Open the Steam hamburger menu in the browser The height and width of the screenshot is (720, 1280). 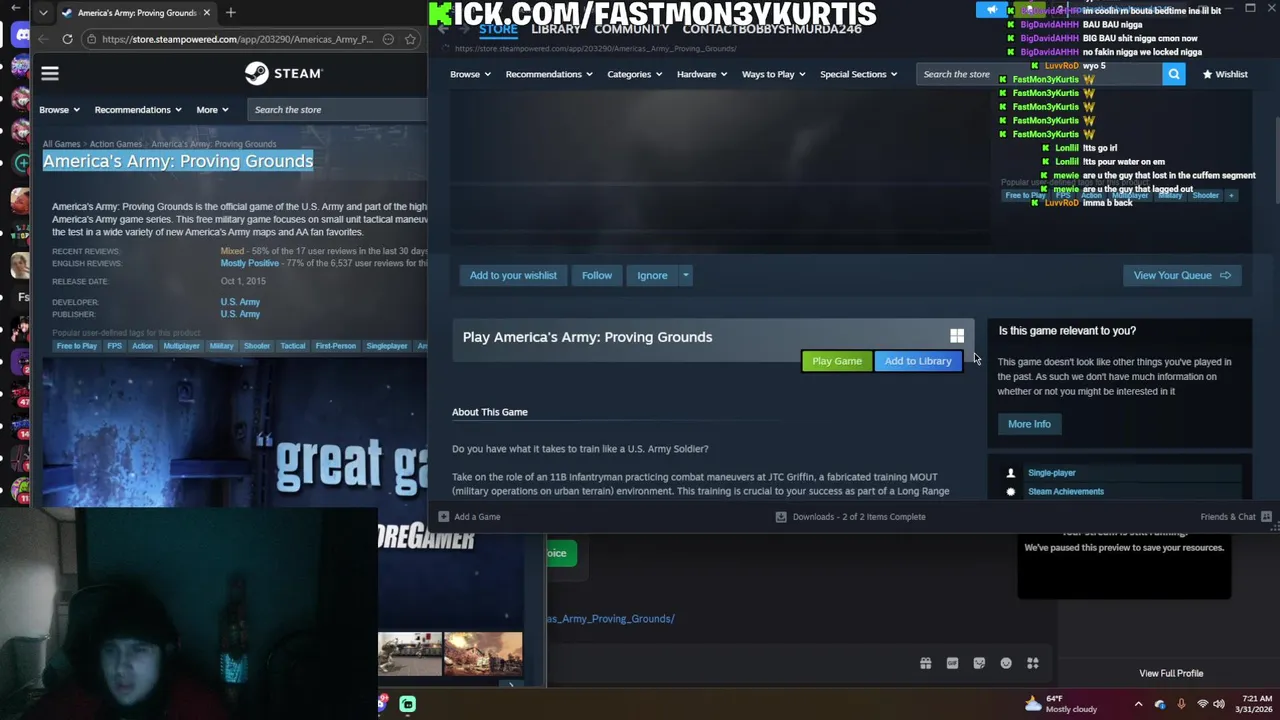tap(50, 73)
